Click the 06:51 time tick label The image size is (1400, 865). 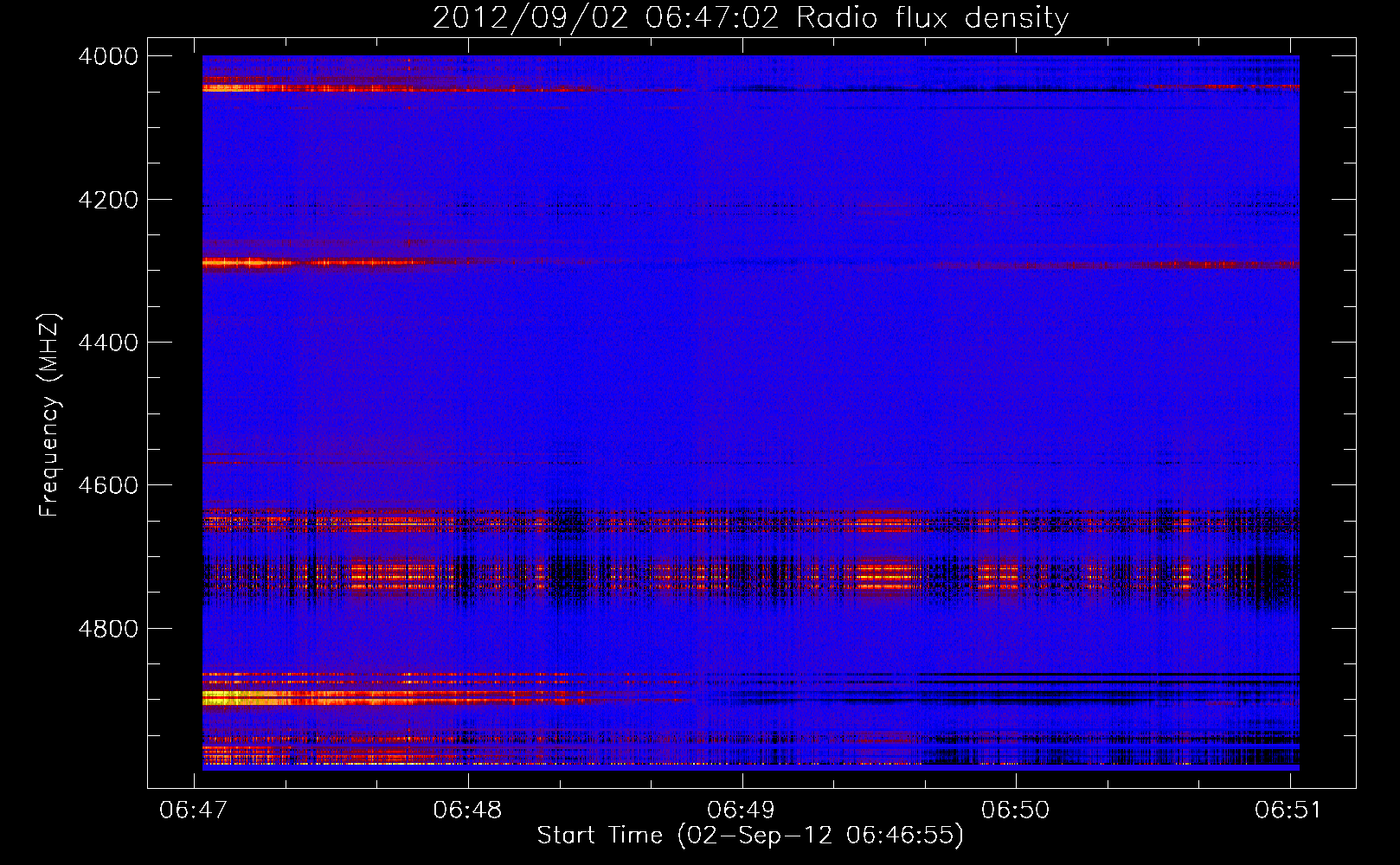click(1288, 810)
